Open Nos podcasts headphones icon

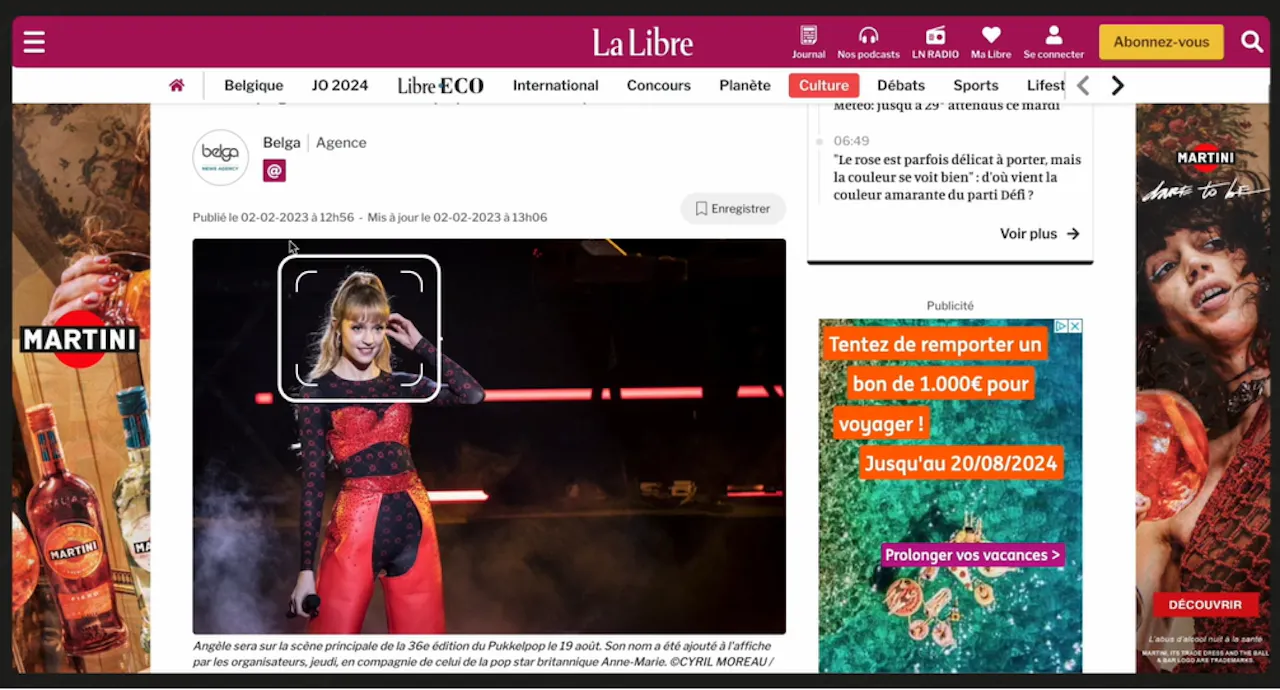click(868, 35)
